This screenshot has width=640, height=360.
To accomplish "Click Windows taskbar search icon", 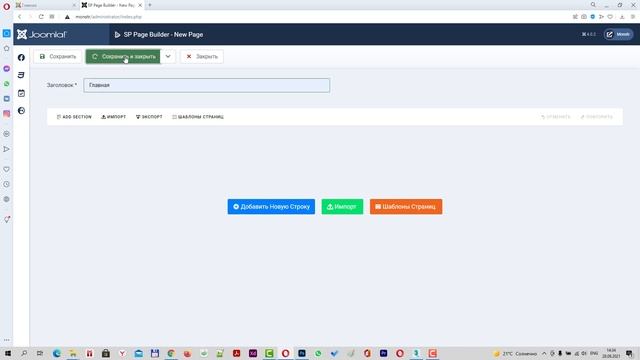I will tap(24, 353).
